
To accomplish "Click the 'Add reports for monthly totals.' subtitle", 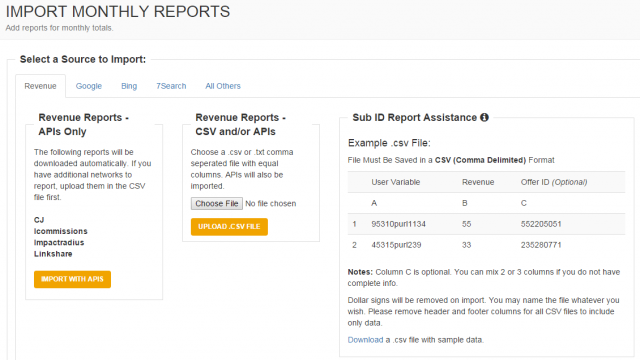I will point(59,28).
